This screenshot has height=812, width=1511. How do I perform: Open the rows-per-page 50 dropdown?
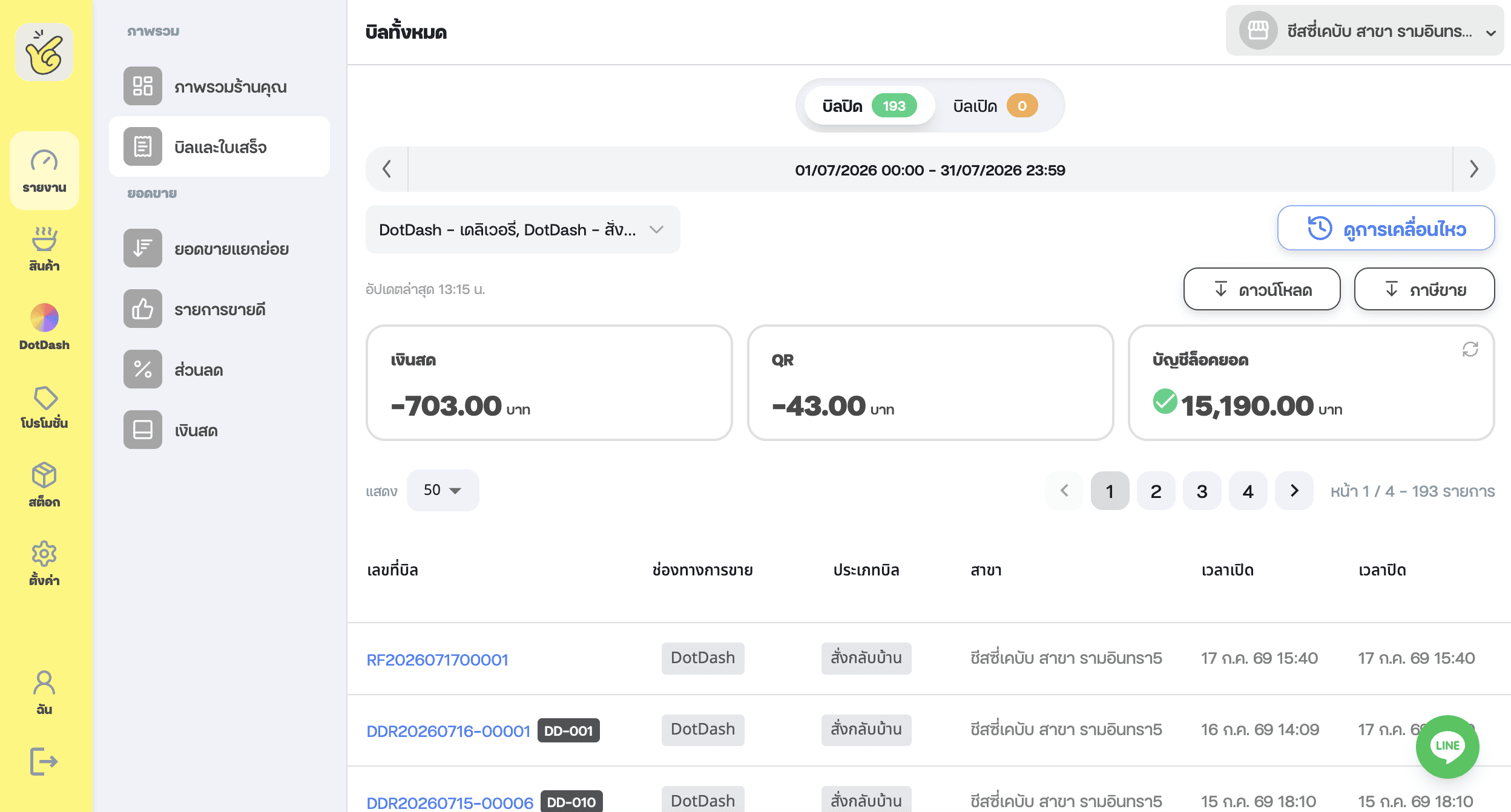pyautogui.click(x=443, y=490)
